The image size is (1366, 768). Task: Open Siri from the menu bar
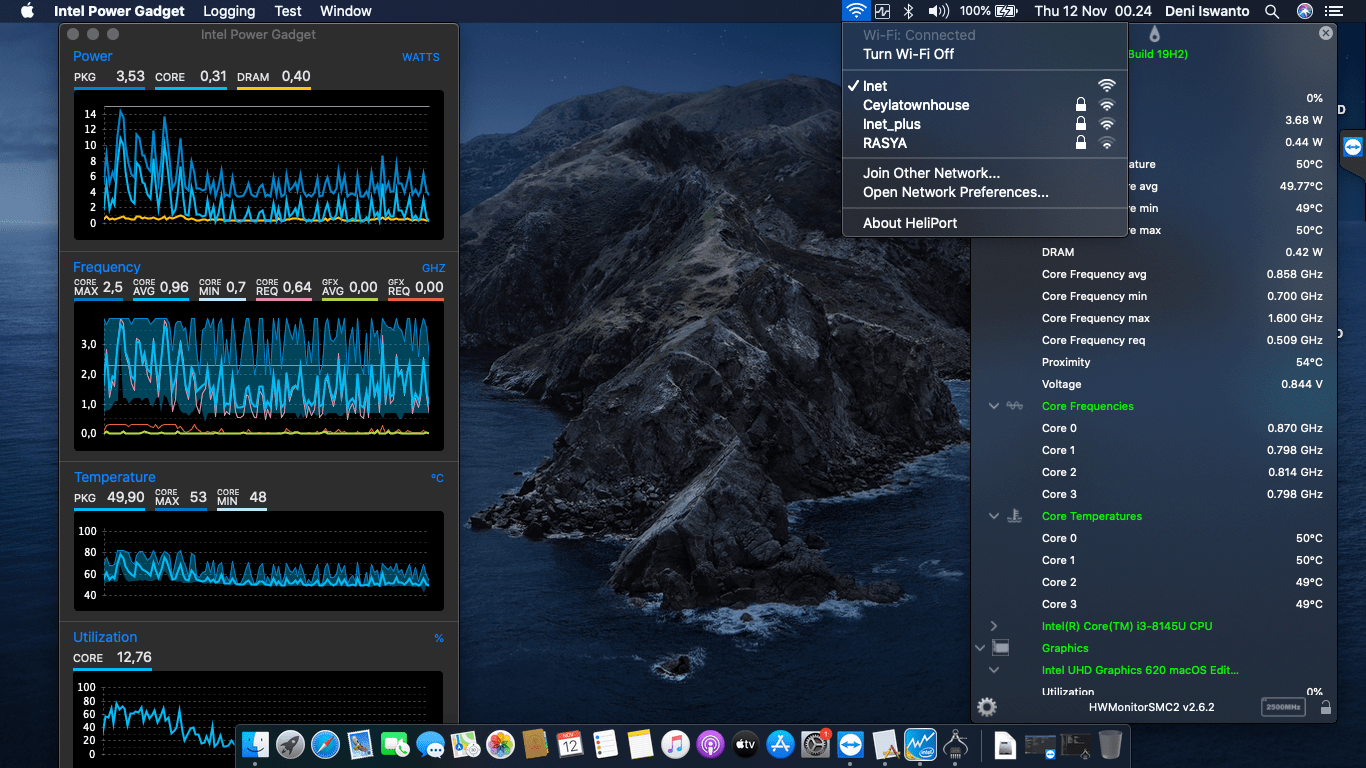1304,11
